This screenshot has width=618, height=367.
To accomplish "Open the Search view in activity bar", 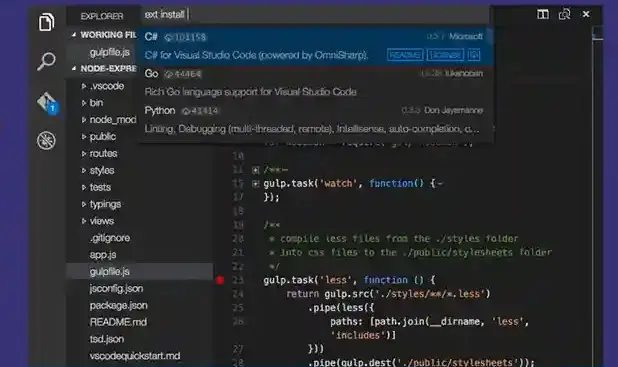I will tap(46, 61).
